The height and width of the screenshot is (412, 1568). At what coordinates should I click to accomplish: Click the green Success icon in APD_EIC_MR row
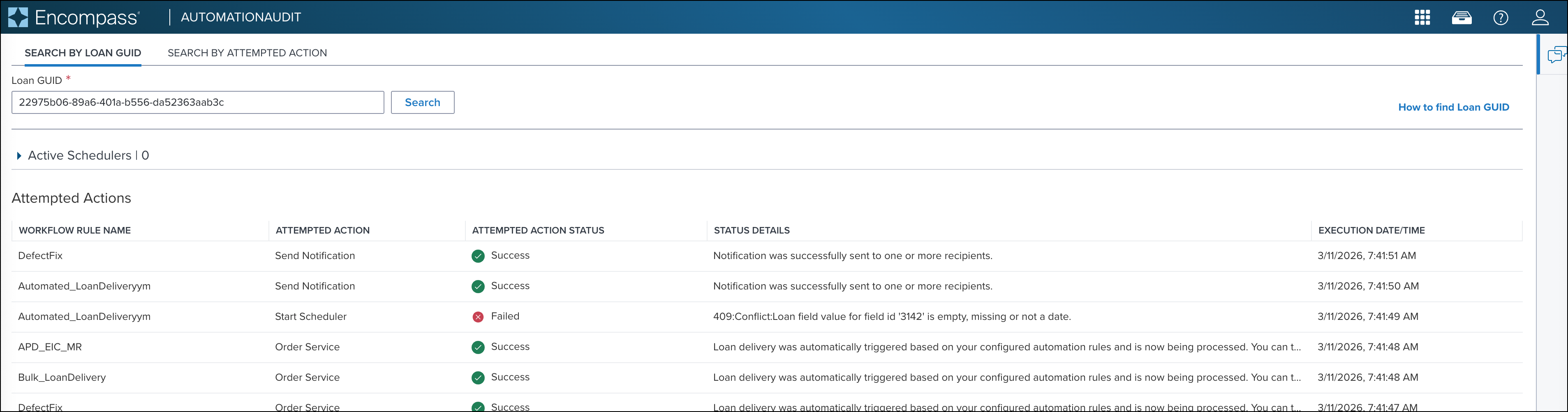478,347
